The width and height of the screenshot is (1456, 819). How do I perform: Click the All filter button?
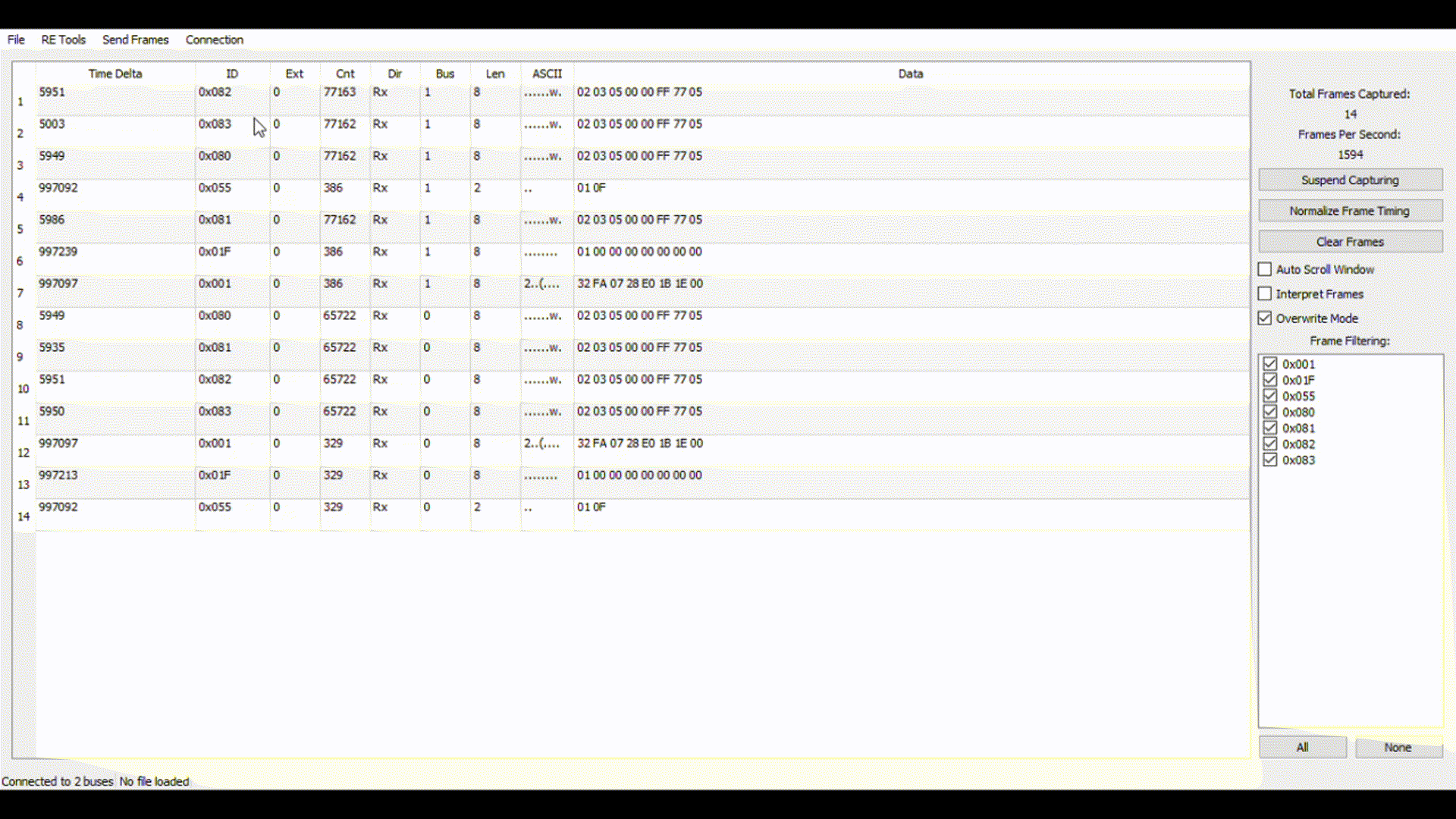1302,747
